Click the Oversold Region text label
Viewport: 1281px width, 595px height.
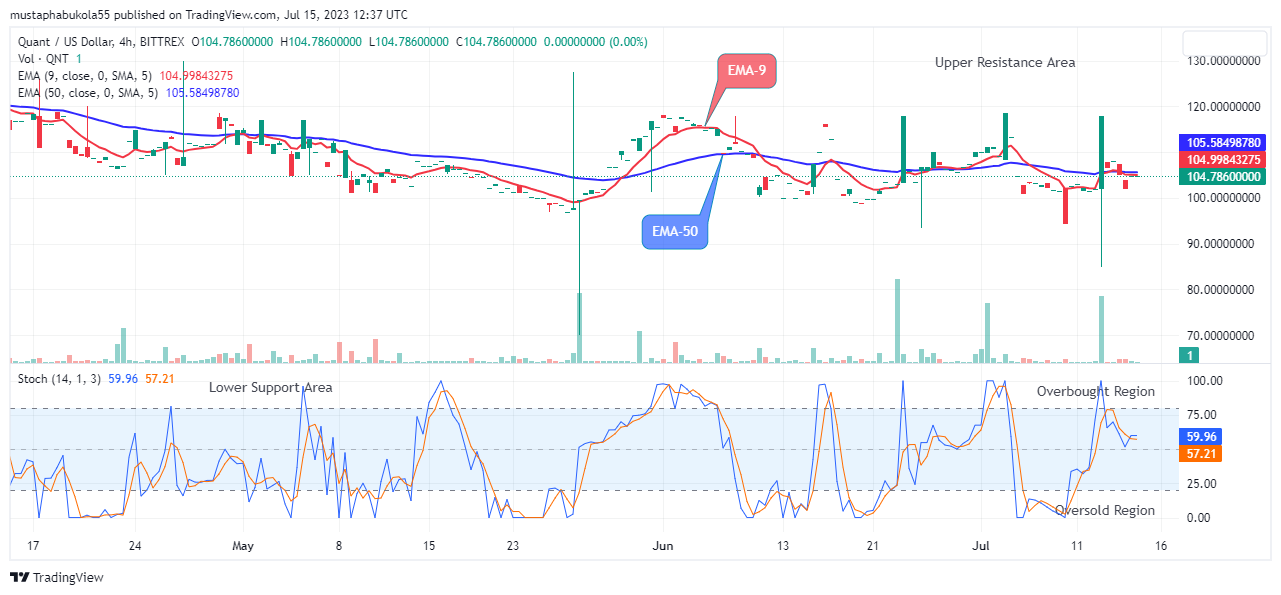point(1105,510)
